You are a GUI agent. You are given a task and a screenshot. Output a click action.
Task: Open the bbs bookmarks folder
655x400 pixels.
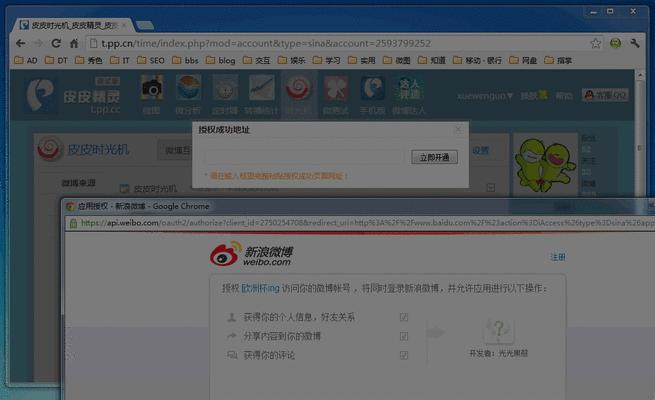coord(185,61)
